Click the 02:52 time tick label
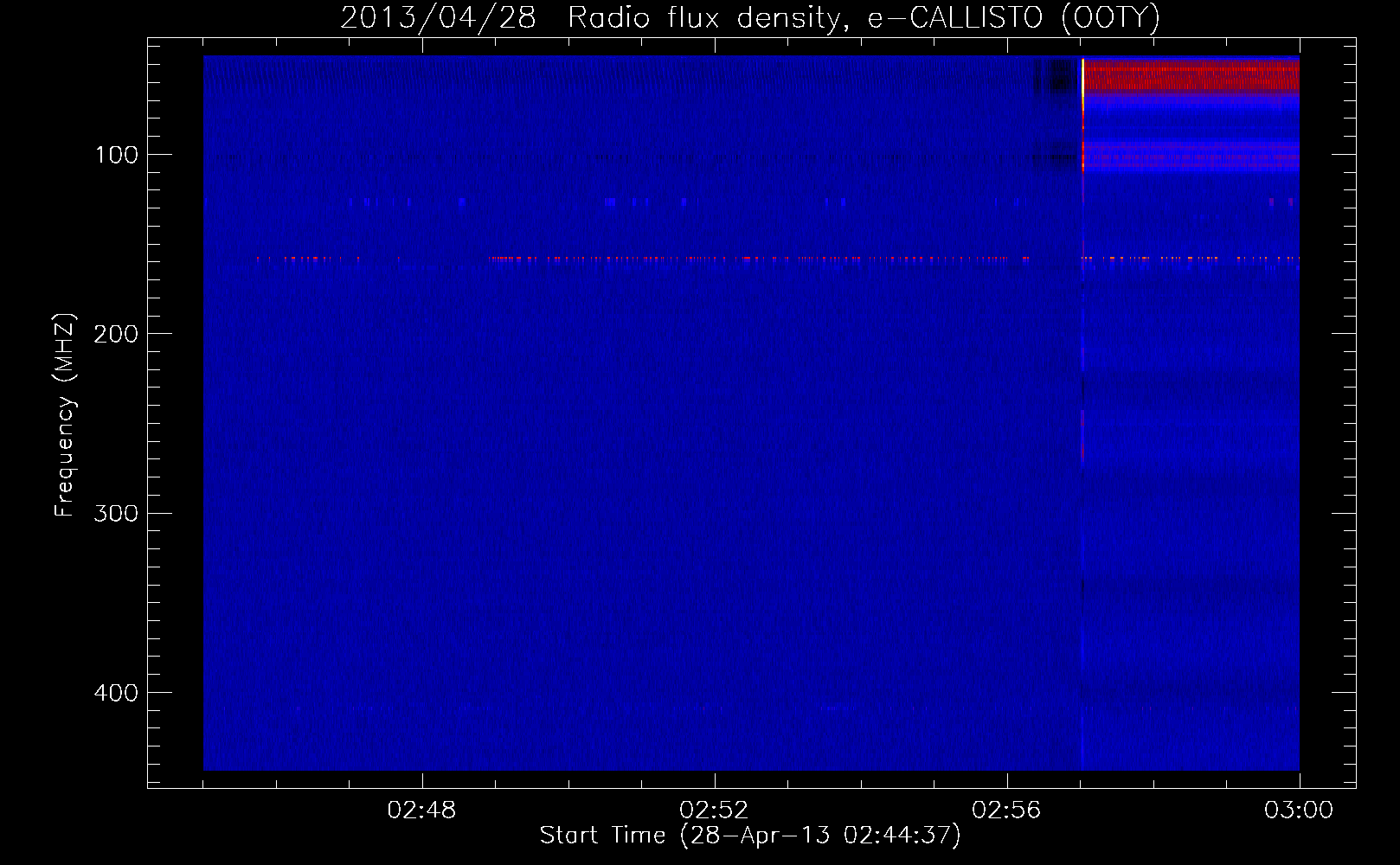1400x865 pixels. [x=714, y=811]
